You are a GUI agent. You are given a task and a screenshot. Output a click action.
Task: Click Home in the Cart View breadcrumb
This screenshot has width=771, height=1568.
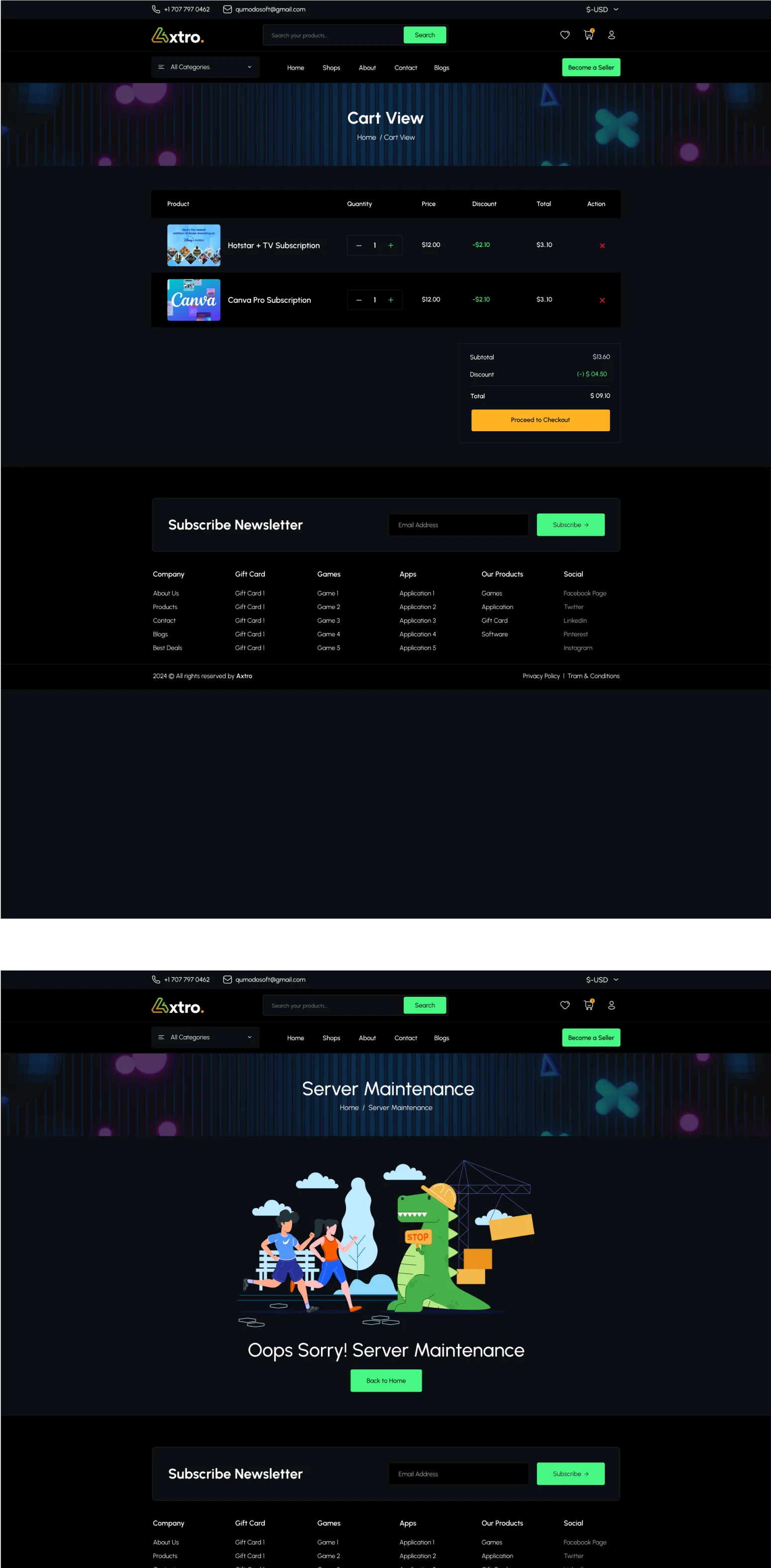coord(366,137)
